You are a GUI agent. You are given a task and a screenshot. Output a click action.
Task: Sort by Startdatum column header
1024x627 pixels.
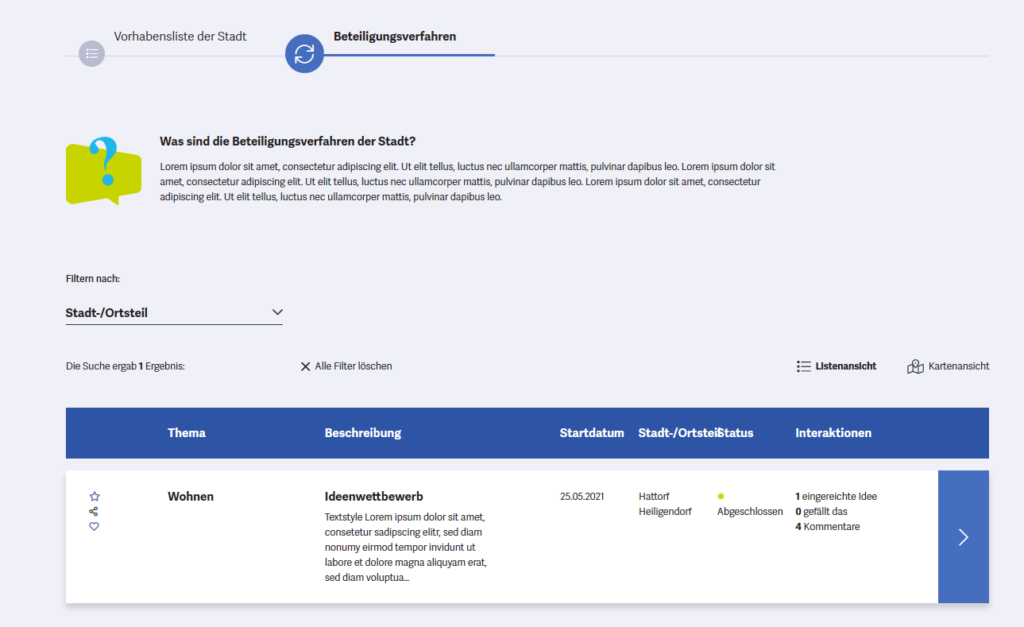(592, 433)
